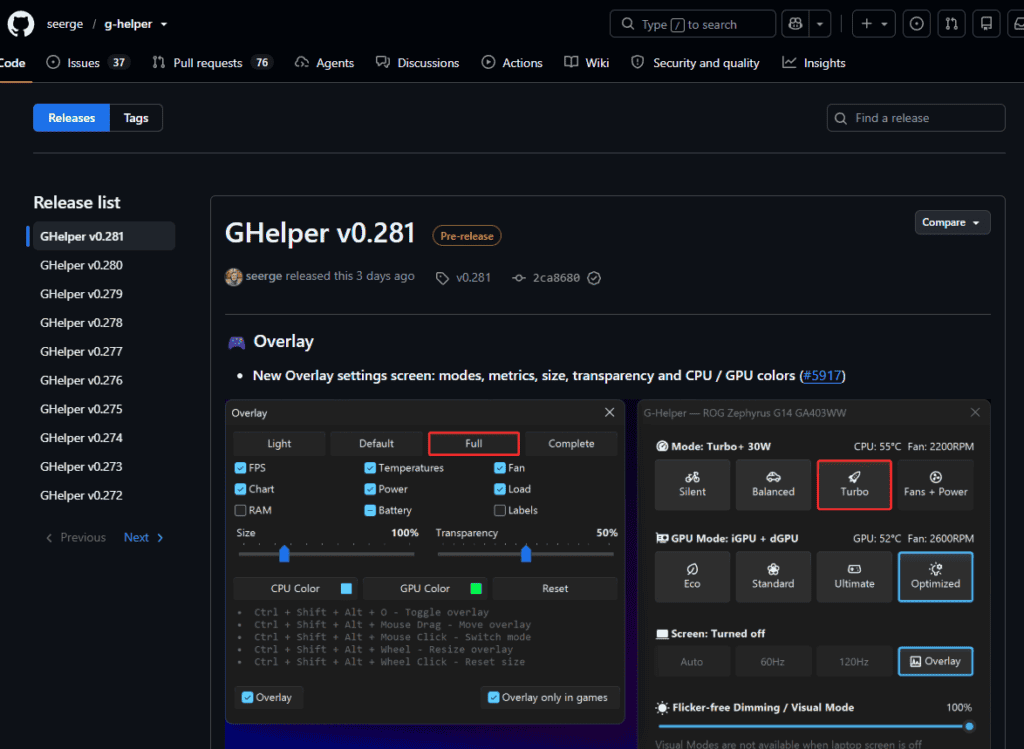
Task: Select the Complete overlay mode
Action: (571, 443)
